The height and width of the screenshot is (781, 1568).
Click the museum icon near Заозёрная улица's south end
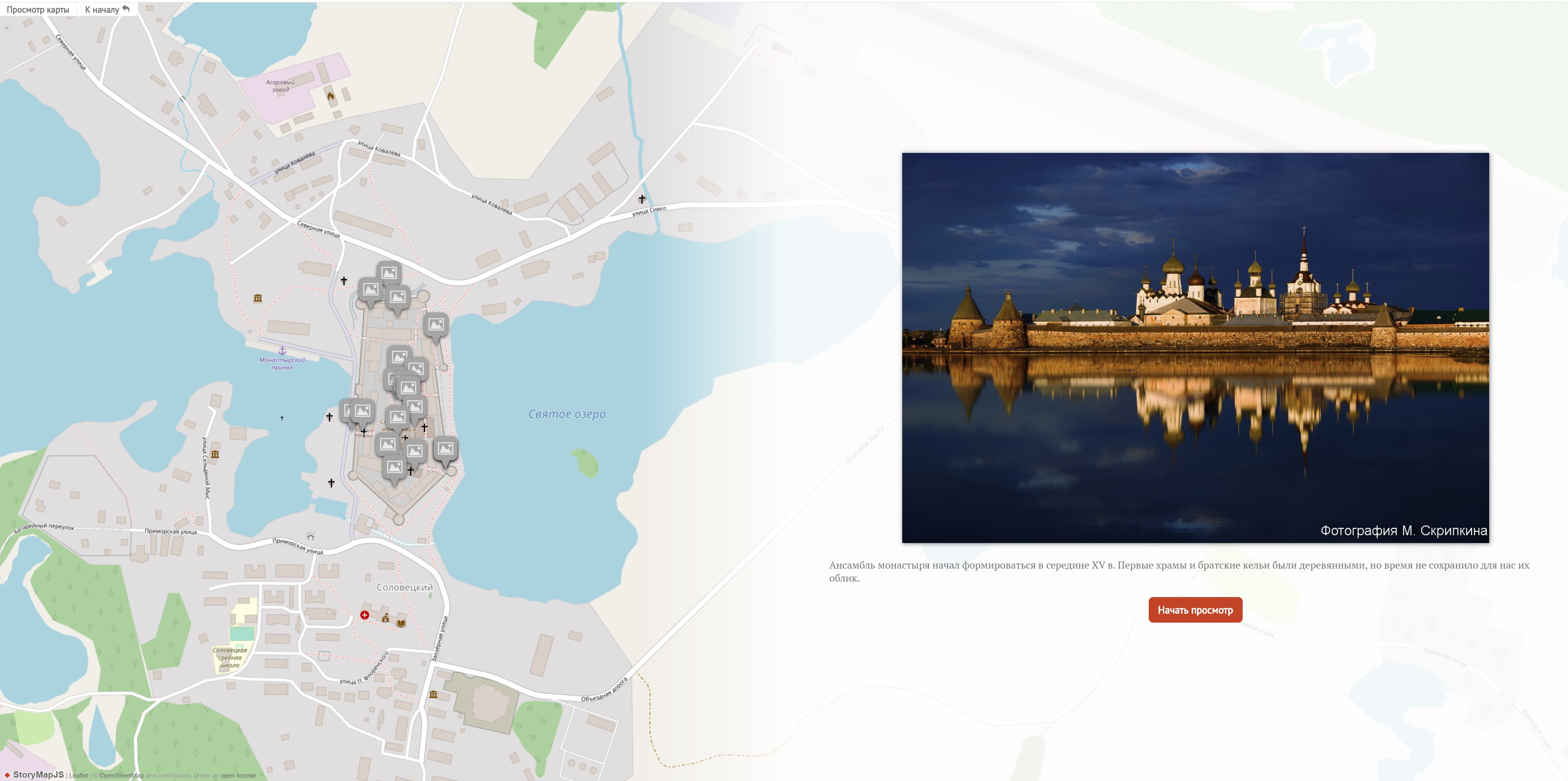(x=434, y=694)
